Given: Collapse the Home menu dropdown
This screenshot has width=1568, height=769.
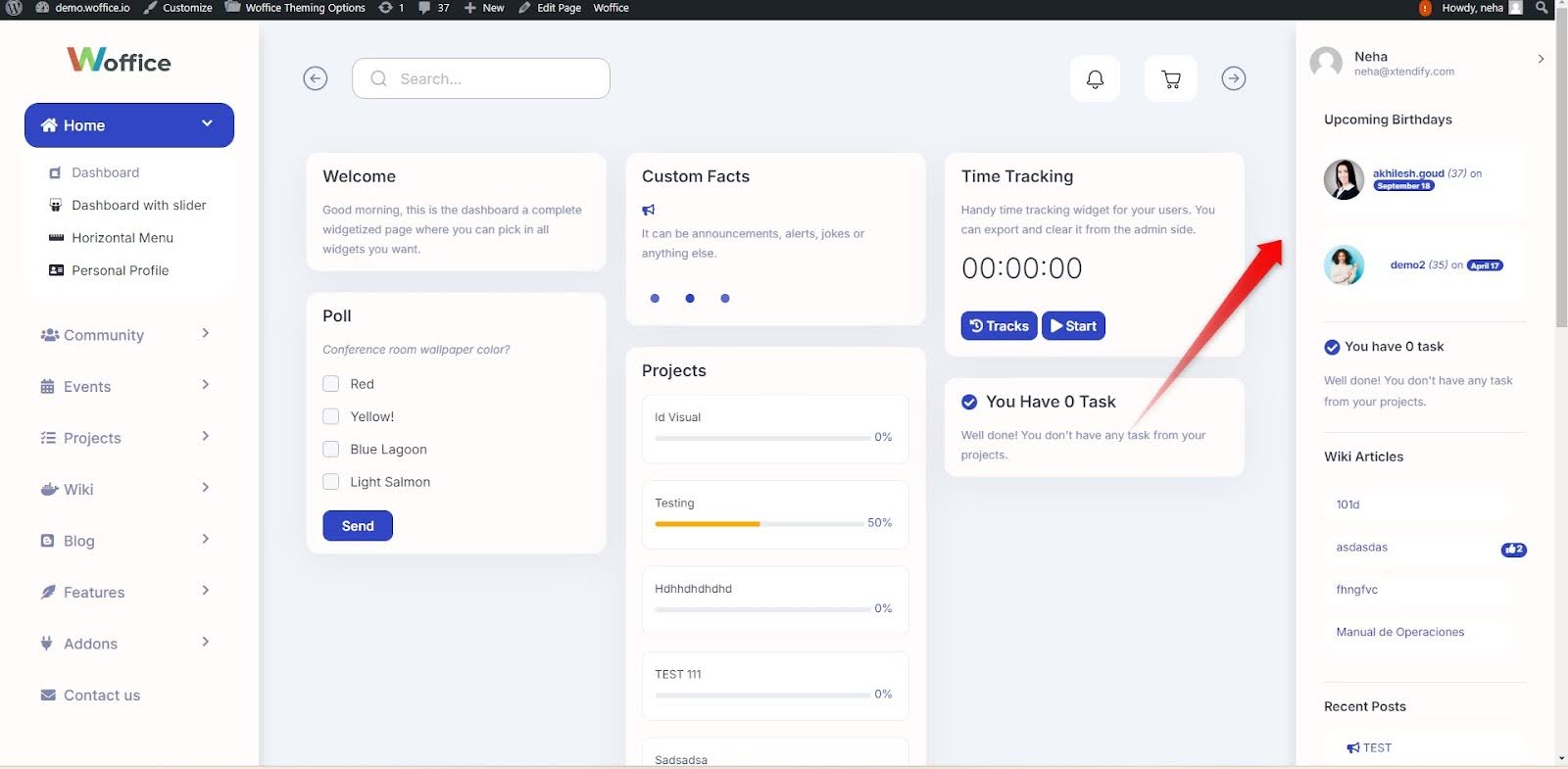Looking at the screenshot, I should pos(207,123).
